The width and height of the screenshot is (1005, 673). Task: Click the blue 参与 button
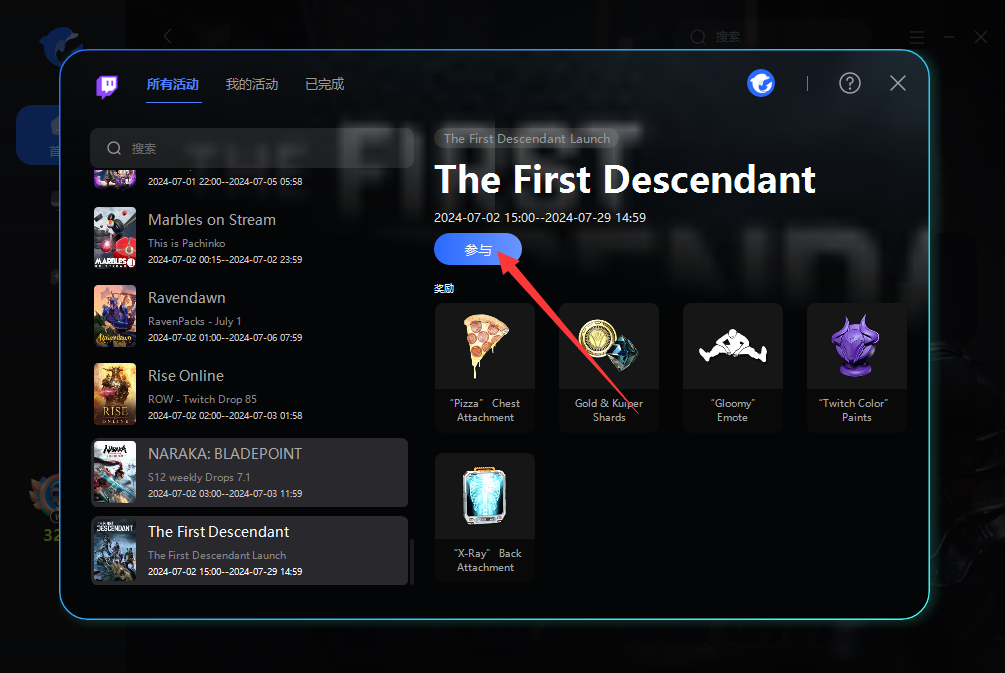coord(478,249)
